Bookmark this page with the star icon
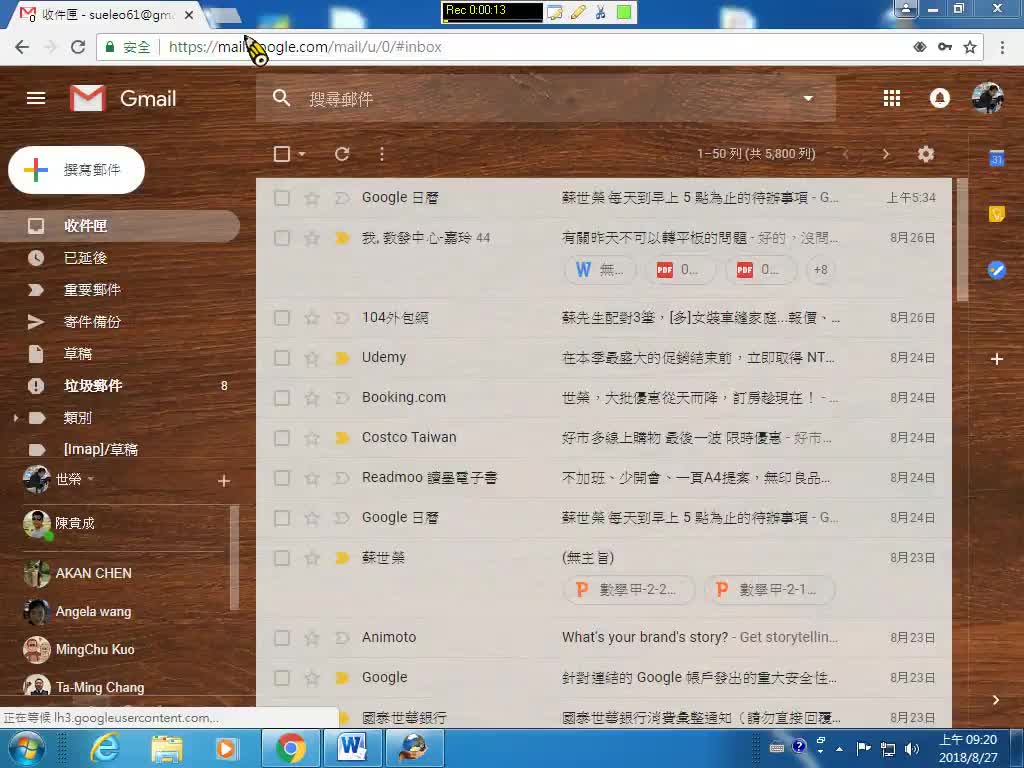 tap(970, 47)
